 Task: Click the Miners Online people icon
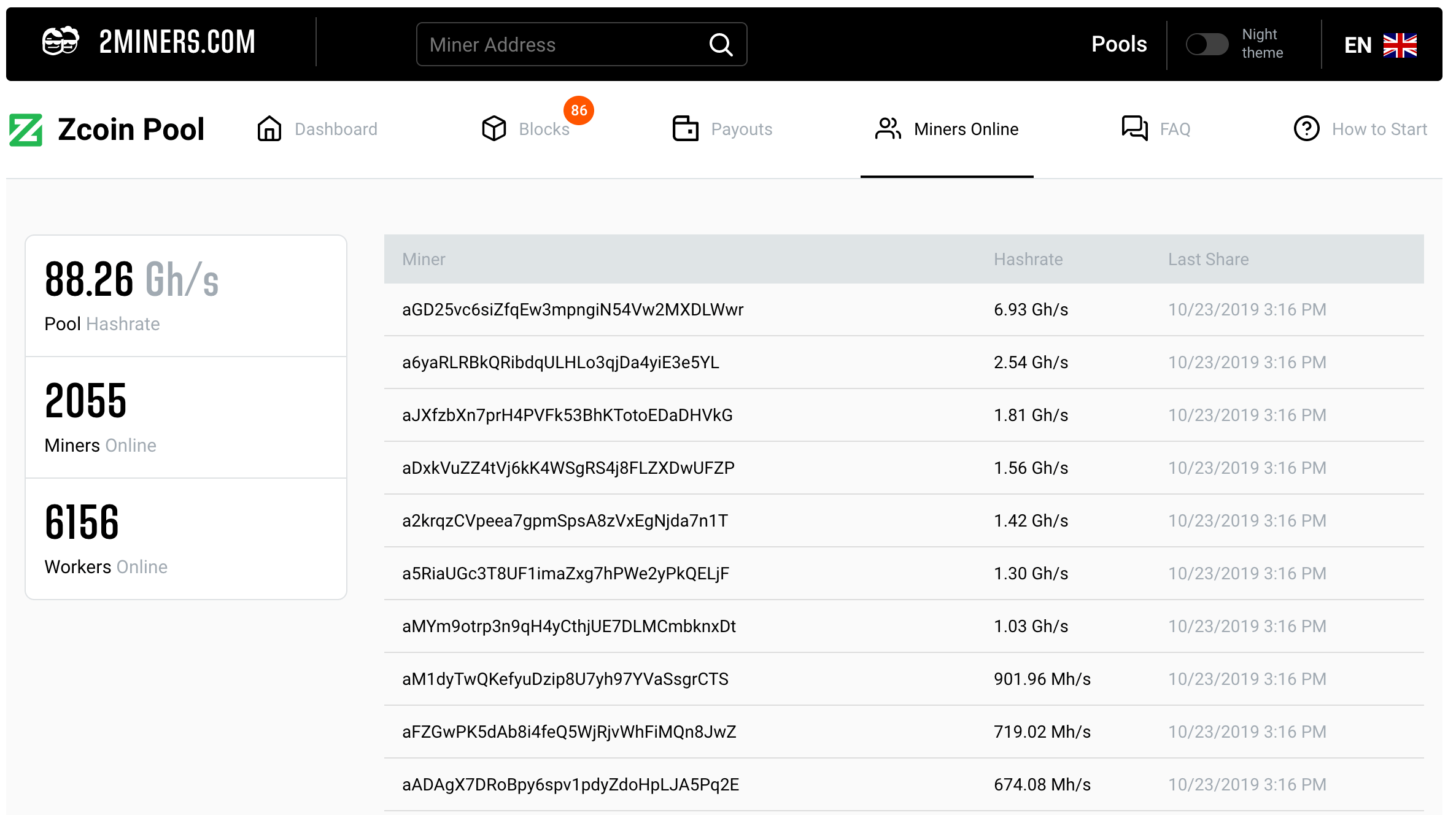(x=888, y=129)
